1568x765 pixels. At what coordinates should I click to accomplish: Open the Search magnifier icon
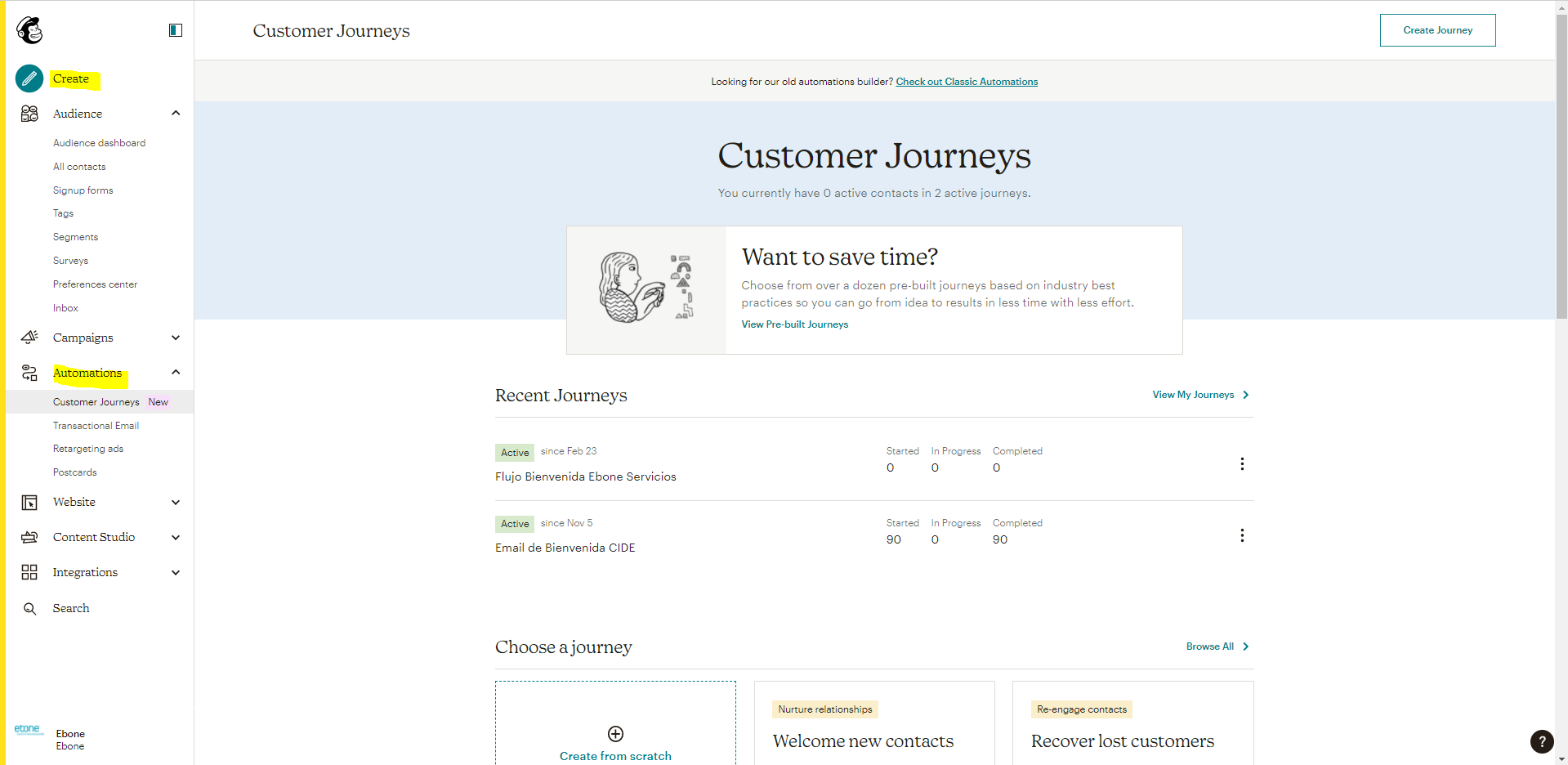(x=29, y=608)
